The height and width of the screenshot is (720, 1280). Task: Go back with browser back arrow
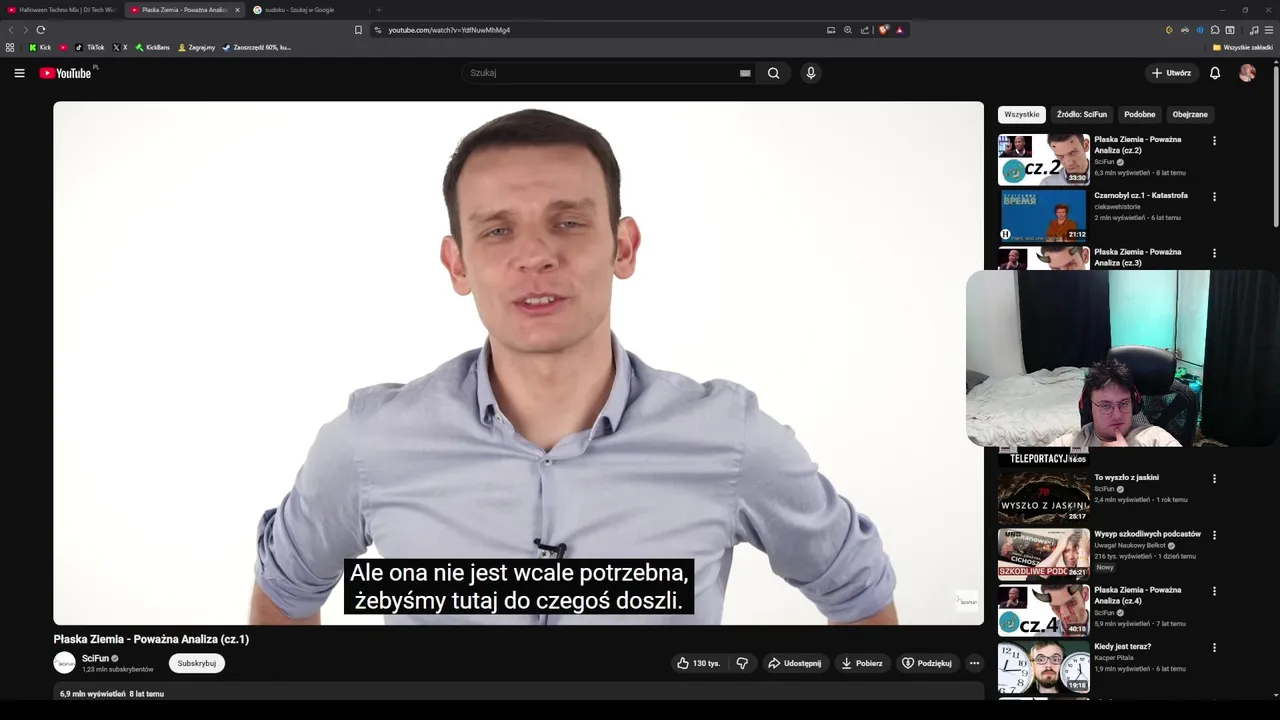coord(11,30)
